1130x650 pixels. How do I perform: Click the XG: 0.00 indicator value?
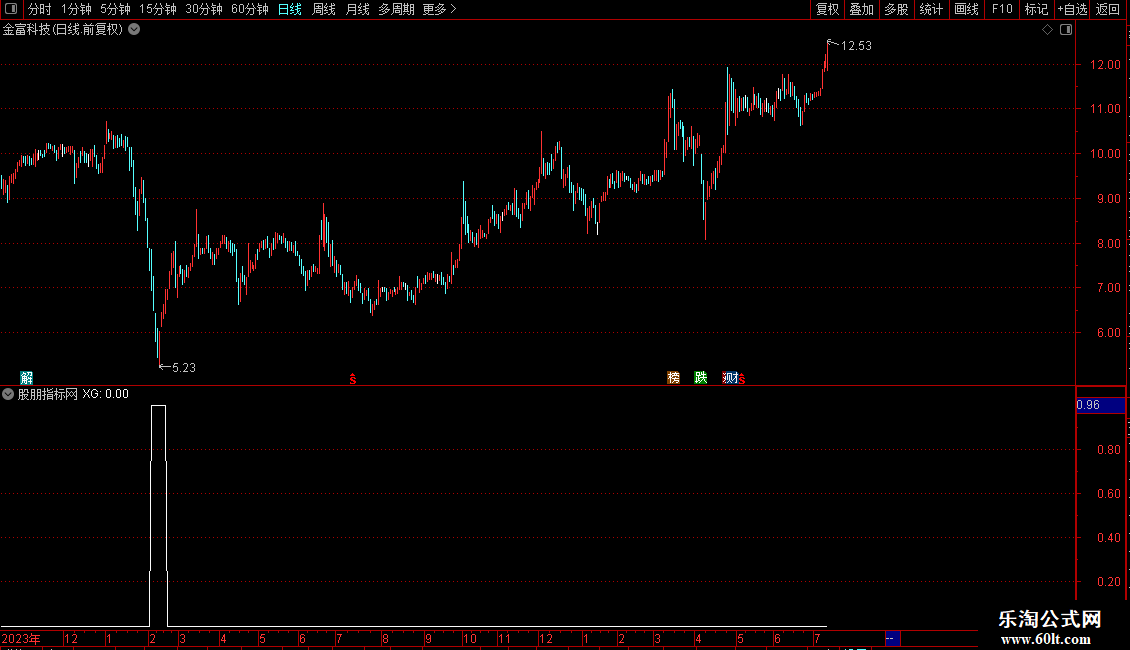click(105, 394)
